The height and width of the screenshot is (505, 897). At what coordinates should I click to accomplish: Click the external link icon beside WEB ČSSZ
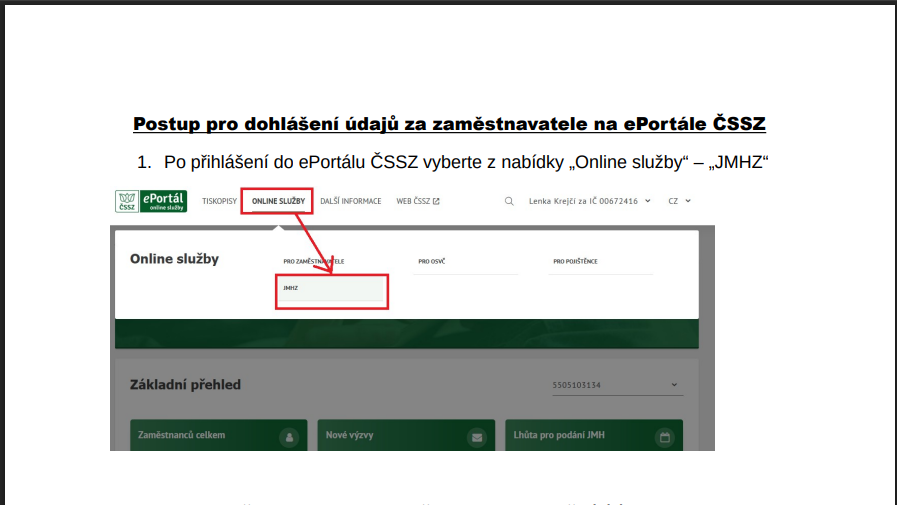point(436,201)
